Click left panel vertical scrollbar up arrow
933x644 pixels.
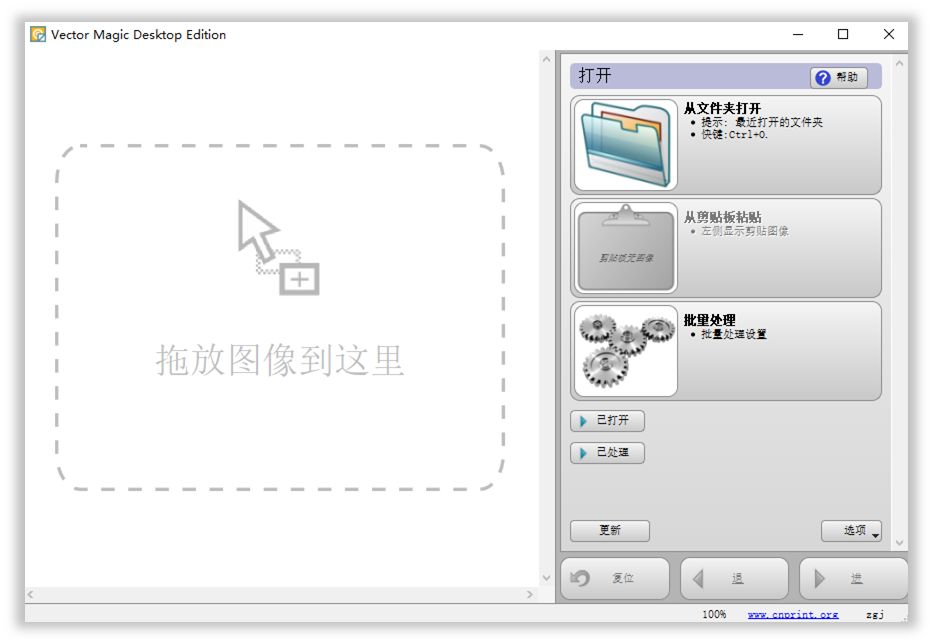pos(546,59)
